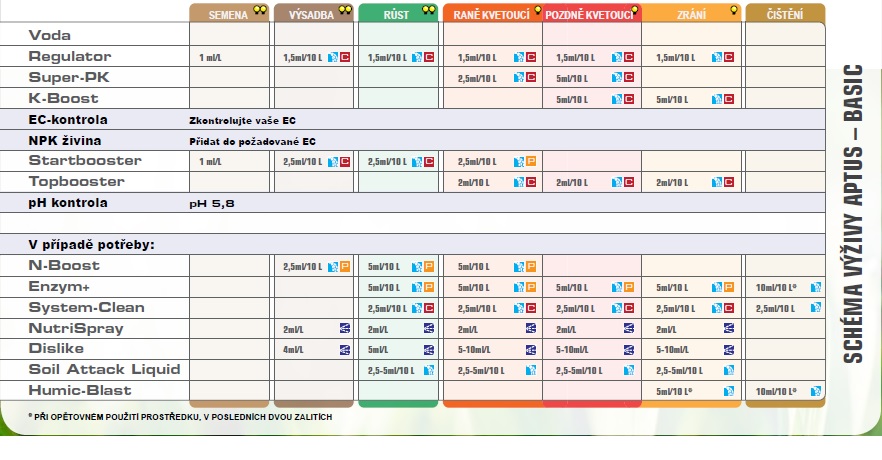Click the Topbooster row label

tap(76, 182)
